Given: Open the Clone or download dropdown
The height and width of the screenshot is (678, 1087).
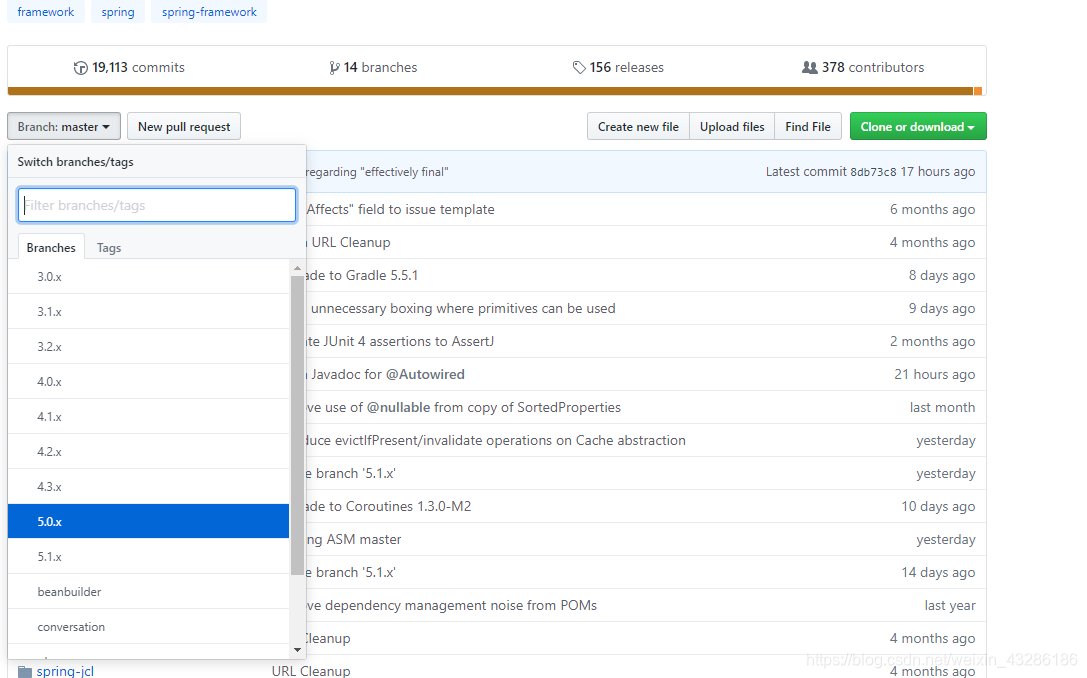Looking at the screenshot, I should tap(918, 127).
